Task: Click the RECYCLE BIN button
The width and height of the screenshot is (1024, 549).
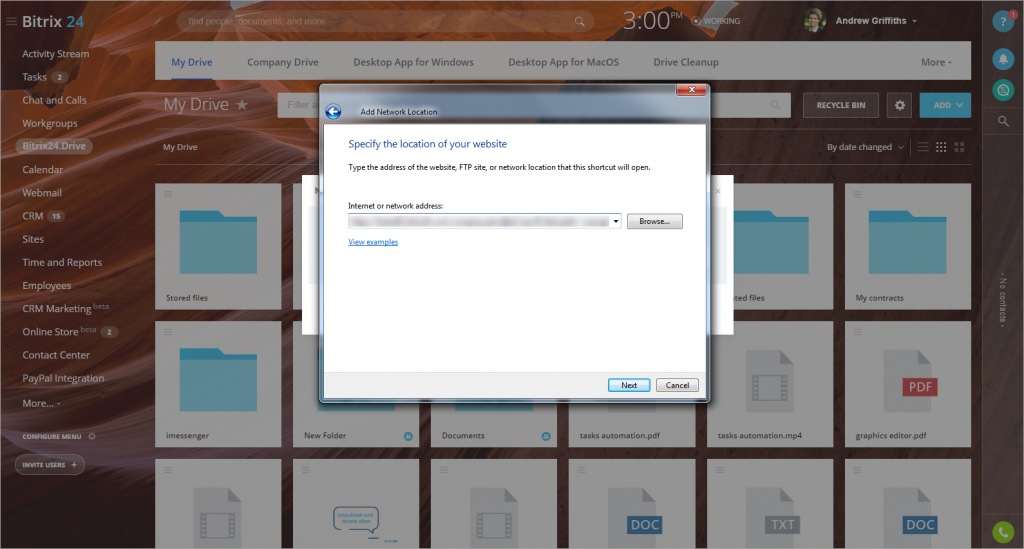Action: (840, 105)
